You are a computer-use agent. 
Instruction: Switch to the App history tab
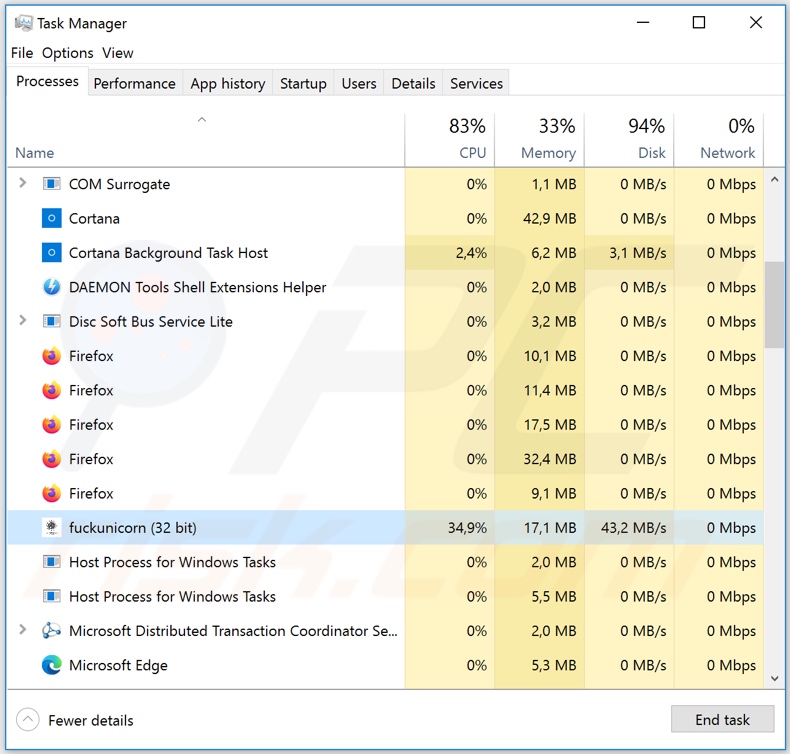click(x=228, y=83)
